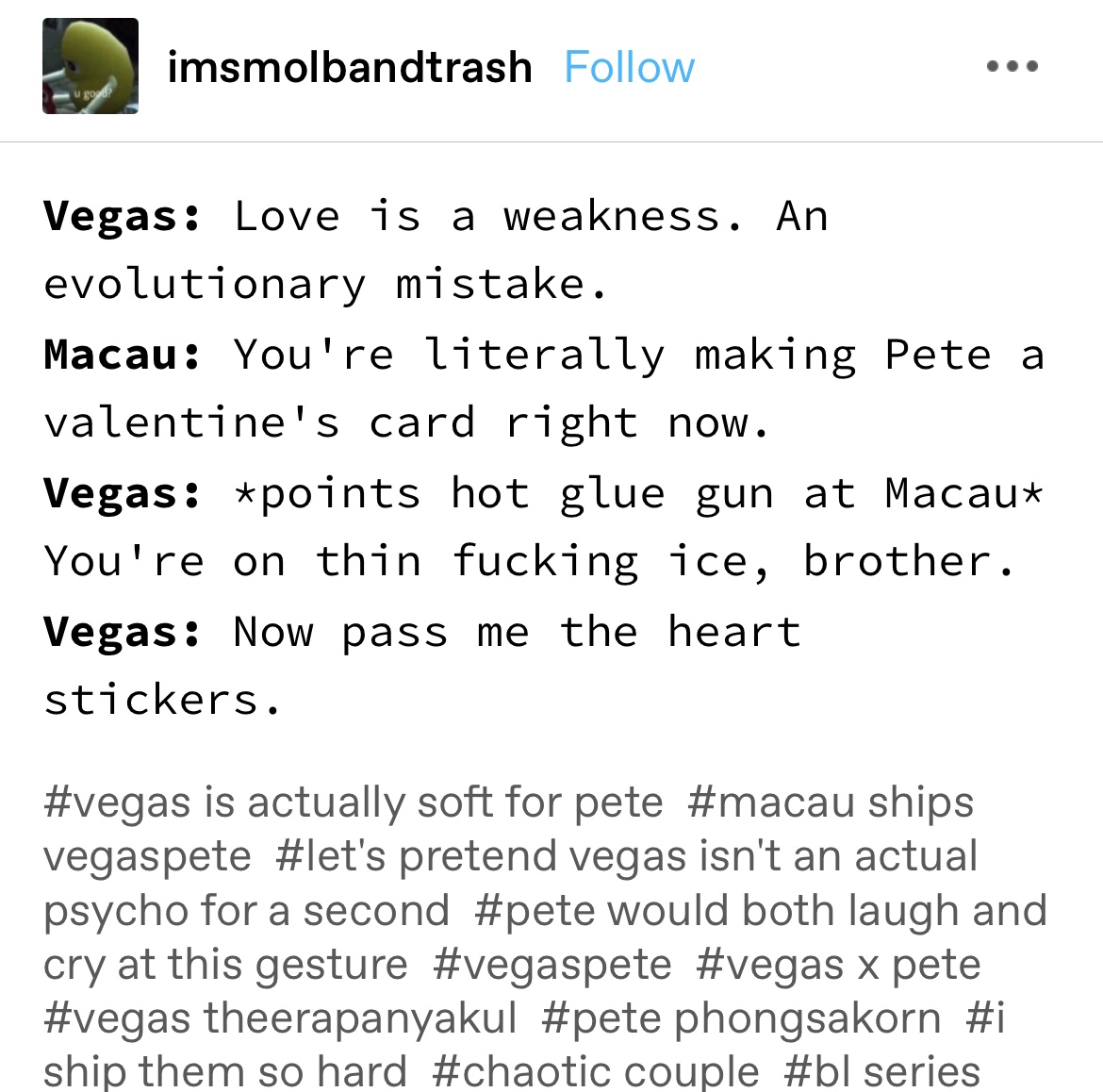This screenshot has height=1092, width=1103.
Task: Click the bold Macau speaker label
Action: click(123, 356)
